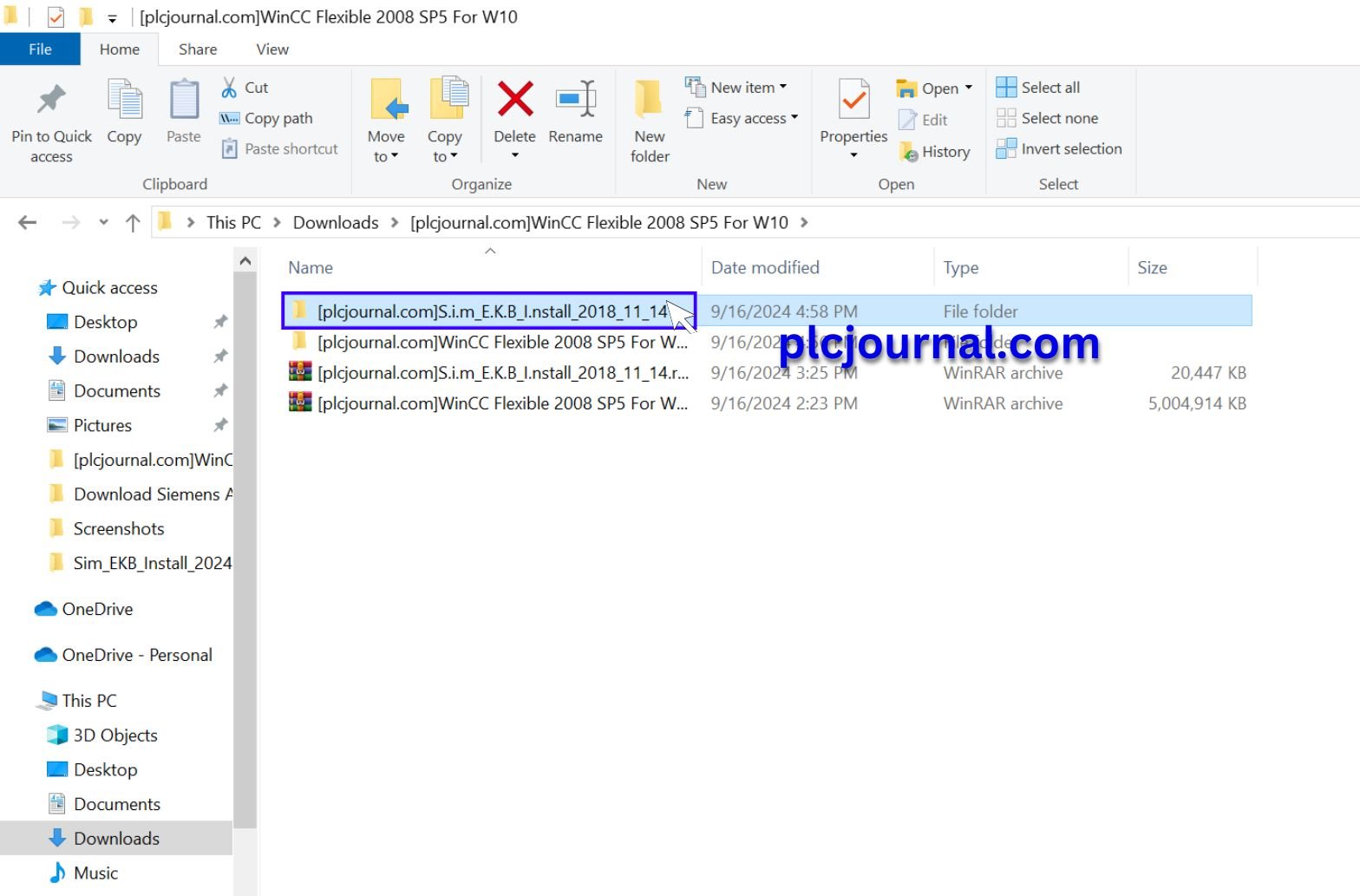1360x896 pixels.
Task: Sort by the Name column header
Action: pyautogui.click(x=311, y=268)
